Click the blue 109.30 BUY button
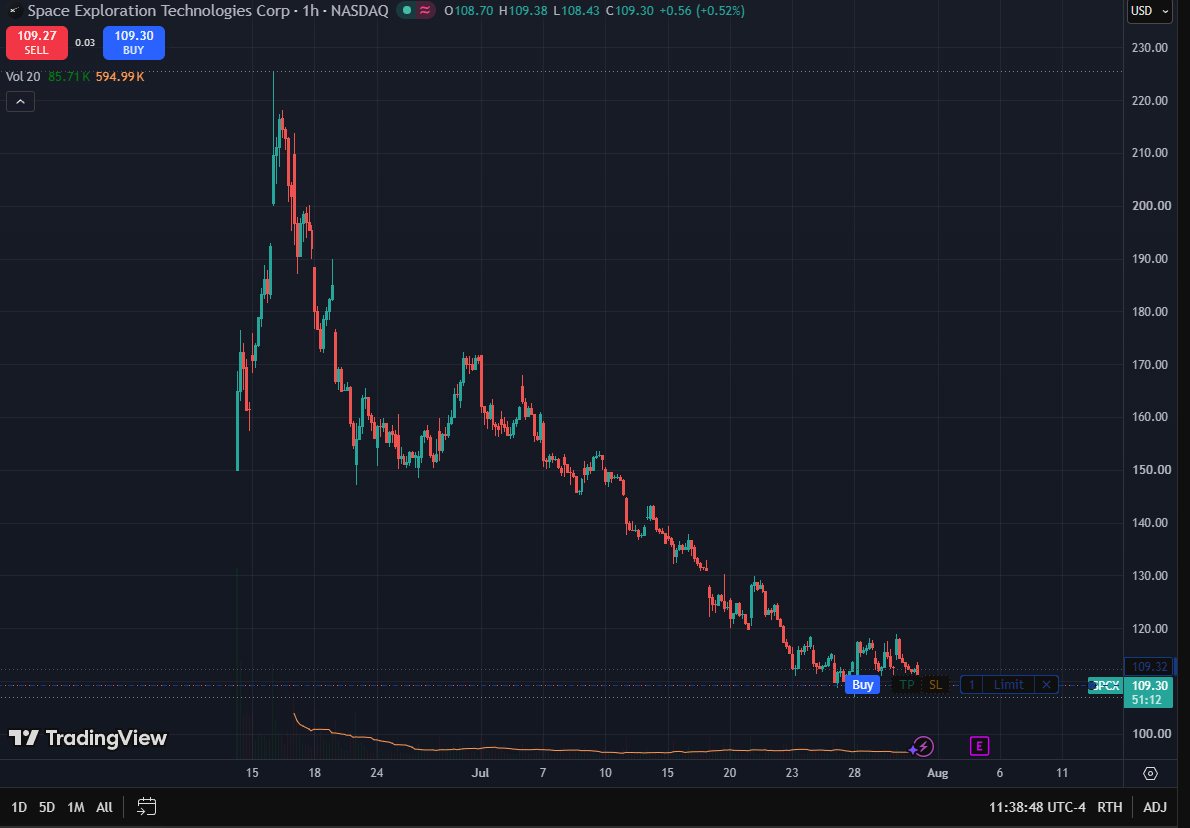The width and height of the screenshot is (1190, 828). coord(134,43)
